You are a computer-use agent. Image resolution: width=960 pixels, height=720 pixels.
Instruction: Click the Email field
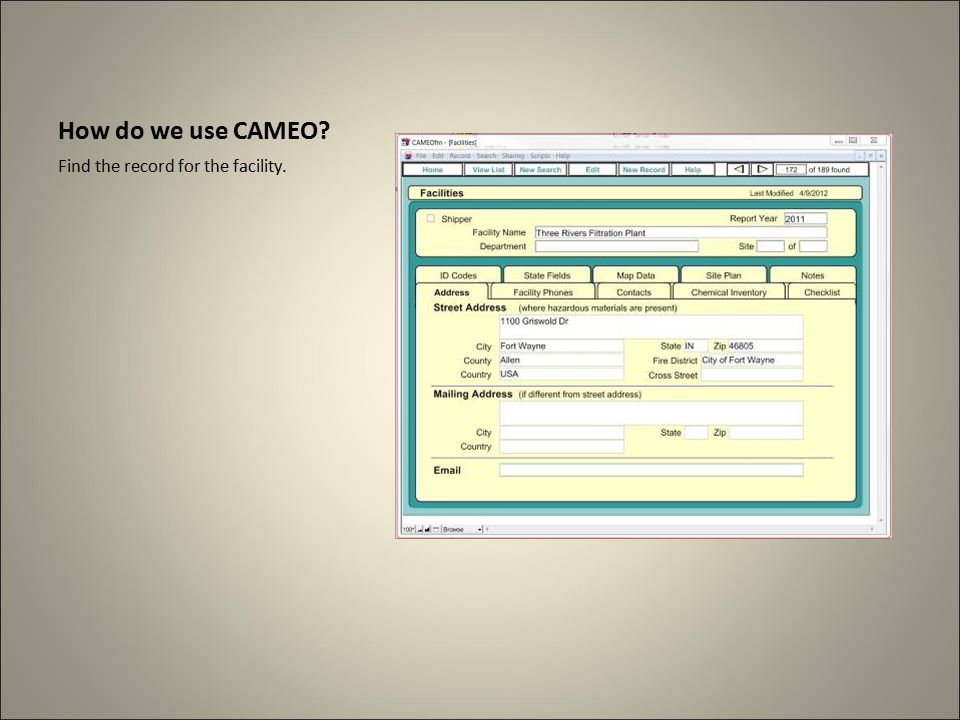click(651, 470)
